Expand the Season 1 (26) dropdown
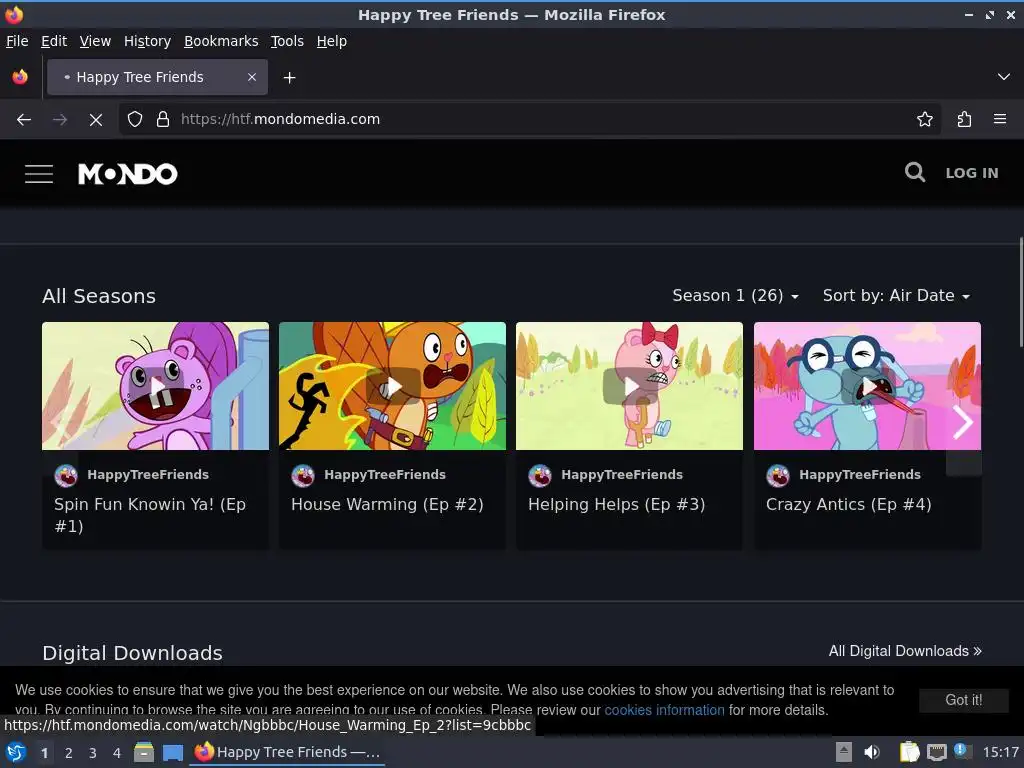Image resolution: width=1024 pixels, height=768 pixels. (x=735, y=296)
